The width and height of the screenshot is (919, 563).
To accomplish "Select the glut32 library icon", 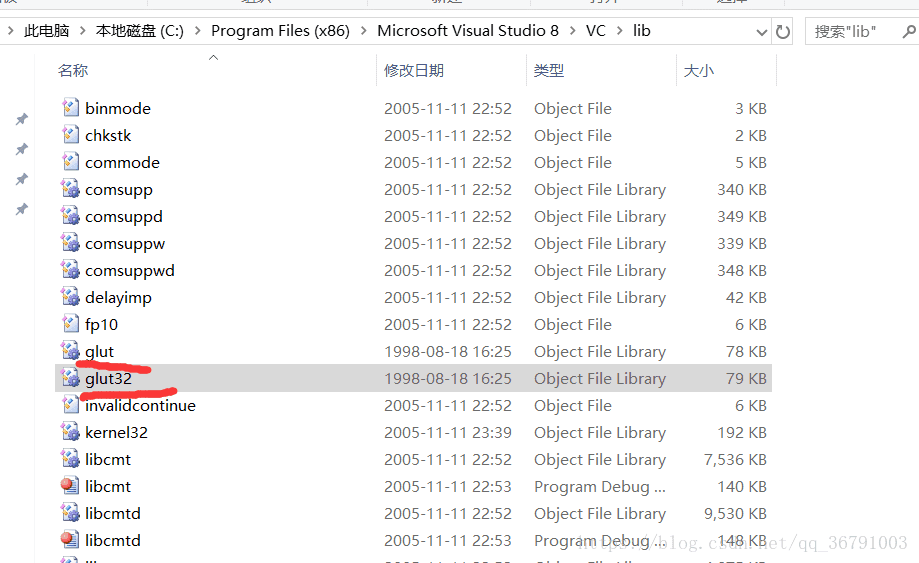I will pos(70,377).
